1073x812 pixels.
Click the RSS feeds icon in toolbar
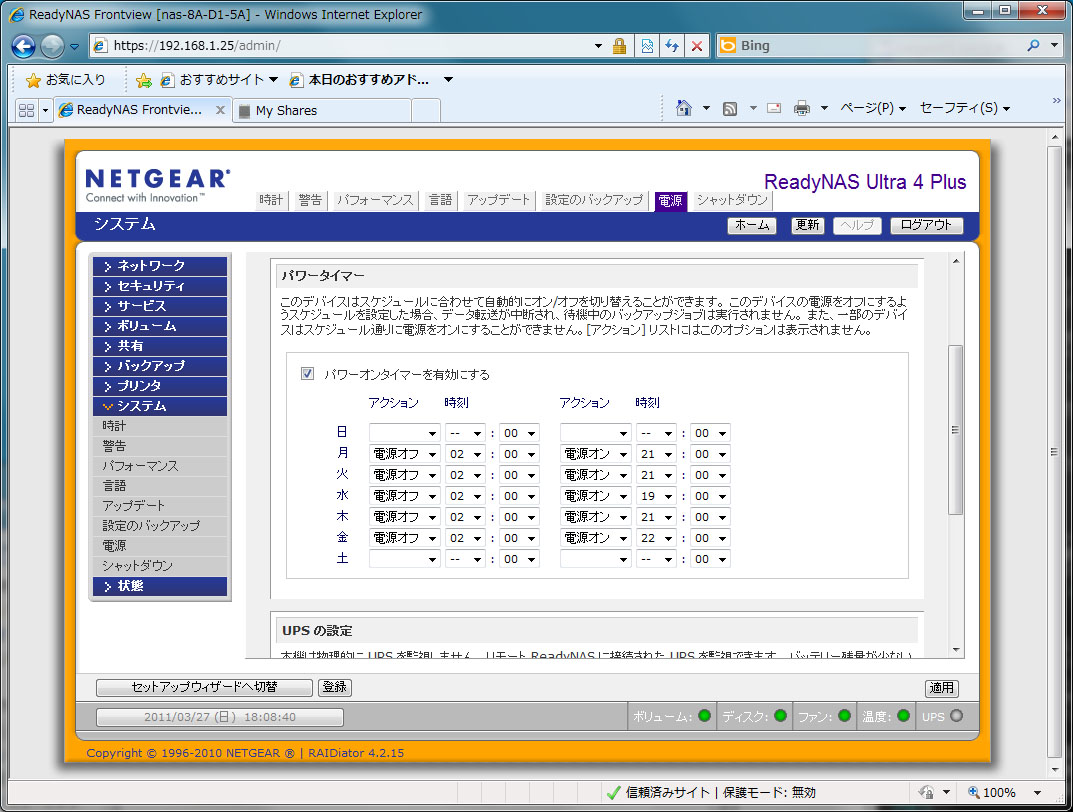tap(730, 108)
